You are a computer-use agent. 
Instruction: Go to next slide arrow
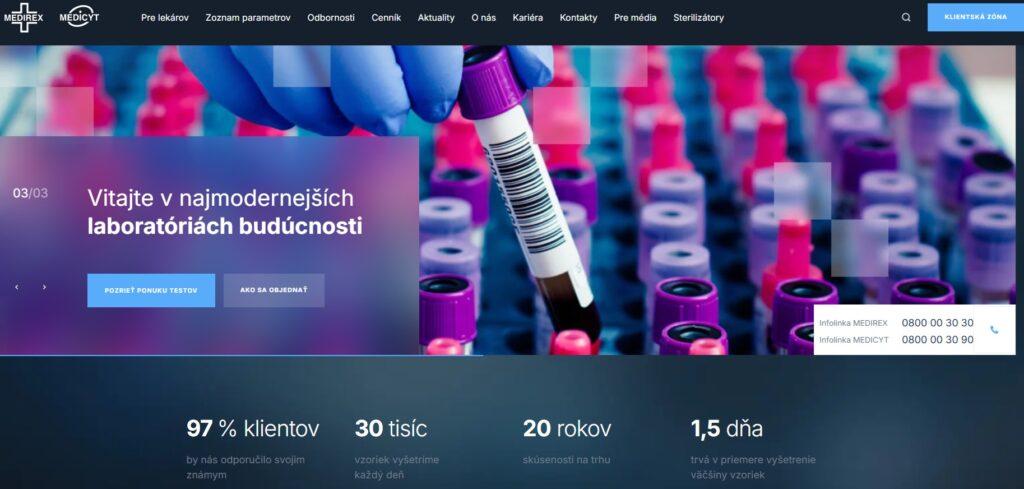(44, 287)
